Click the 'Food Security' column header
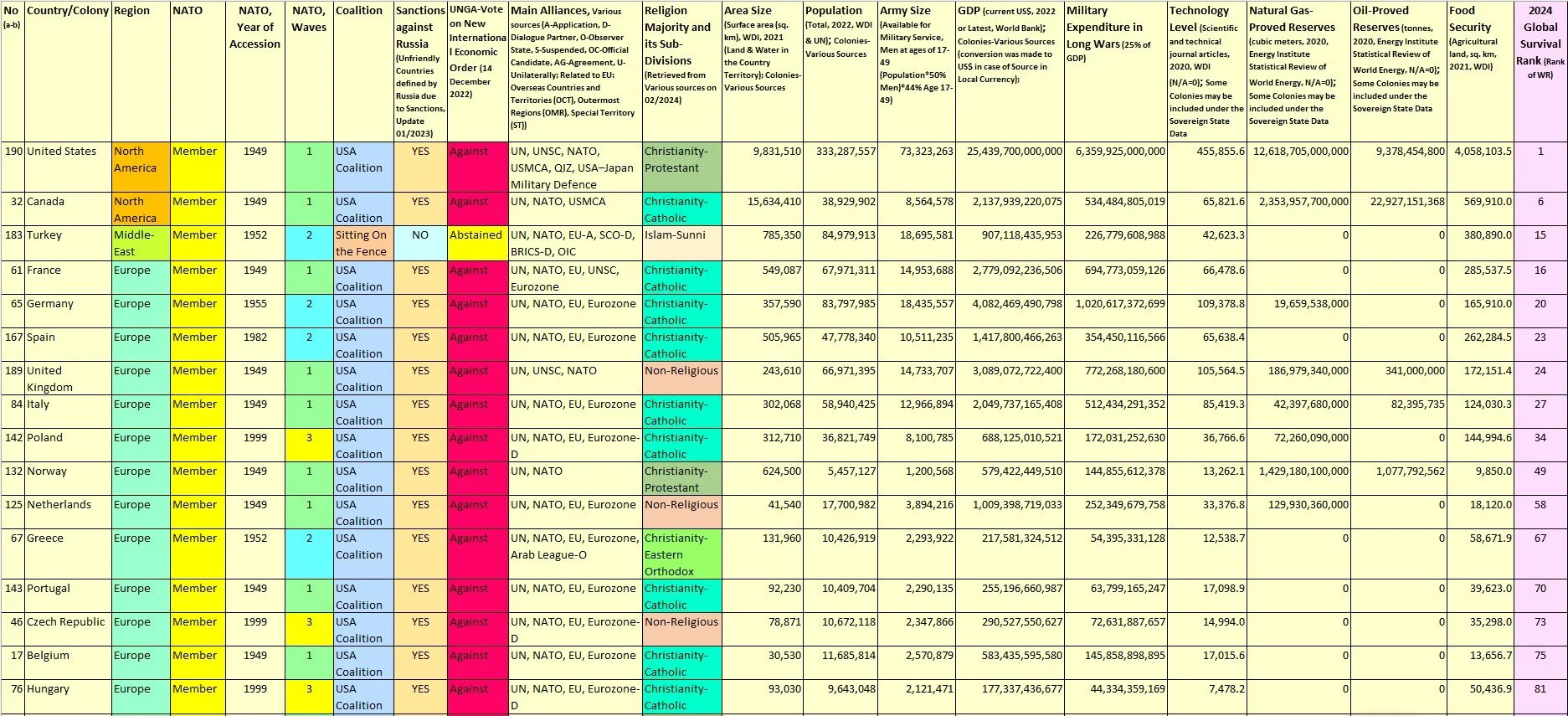Image resolution: width=1568 pixels, height=716 pixels. coord(1481,71)
